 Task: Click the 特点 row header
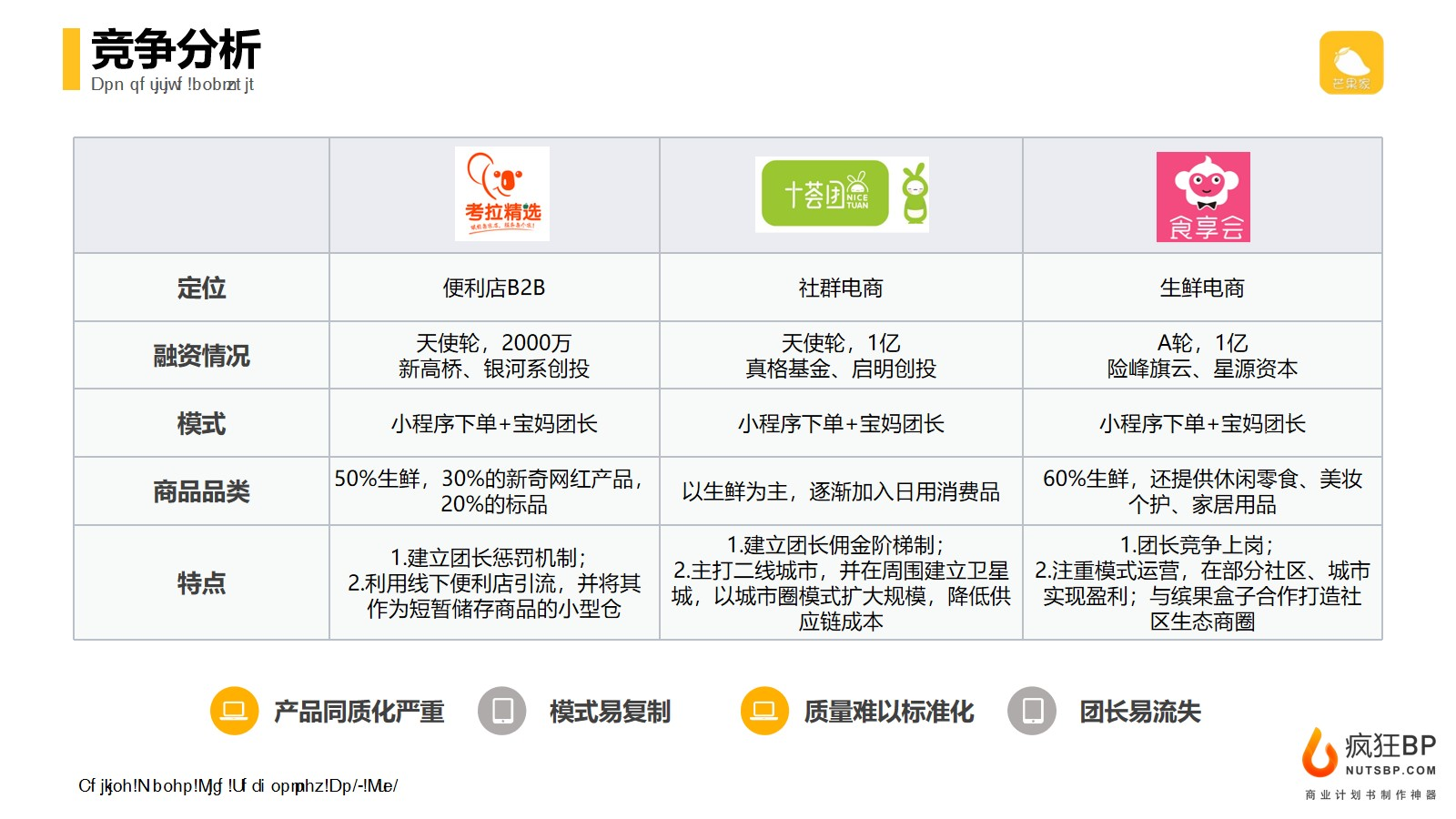pos(201,582)
